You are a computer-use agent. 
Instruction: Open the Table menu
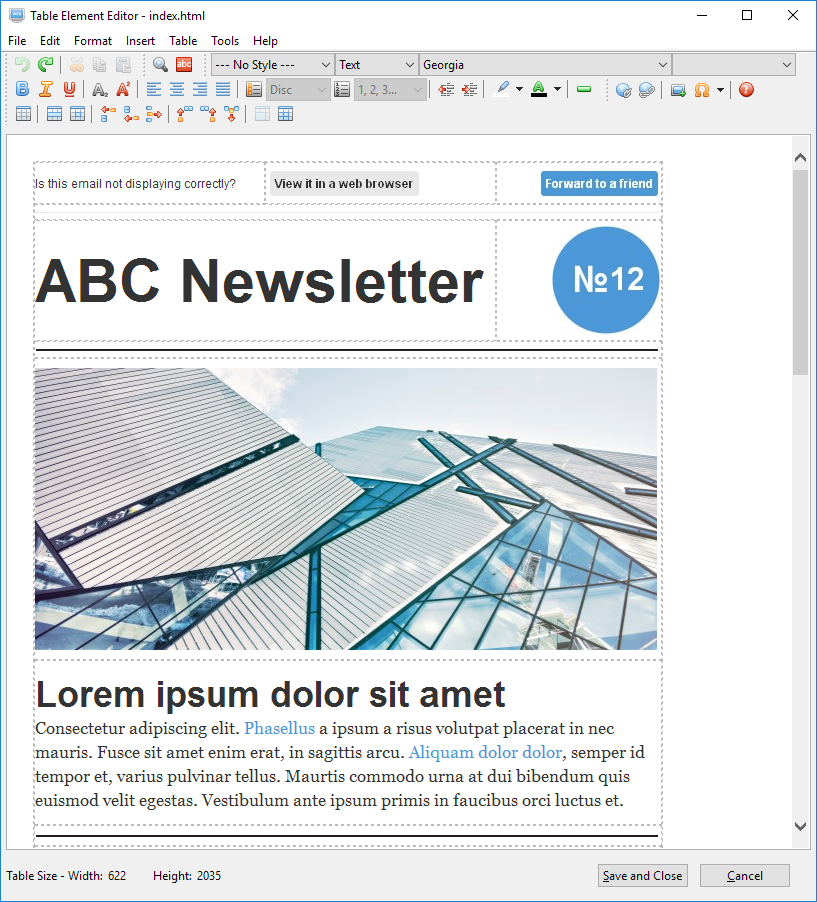coord(183,41)
